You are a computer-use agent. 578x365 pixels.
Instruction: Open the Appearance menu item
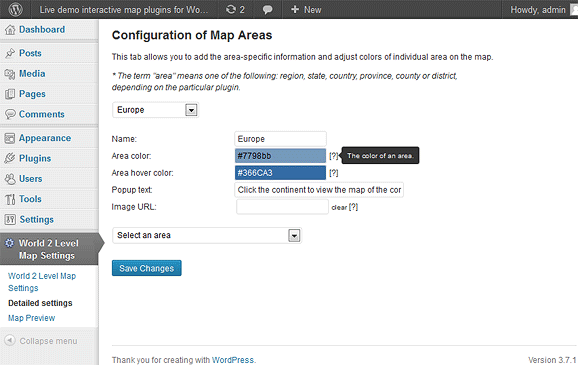45,138
